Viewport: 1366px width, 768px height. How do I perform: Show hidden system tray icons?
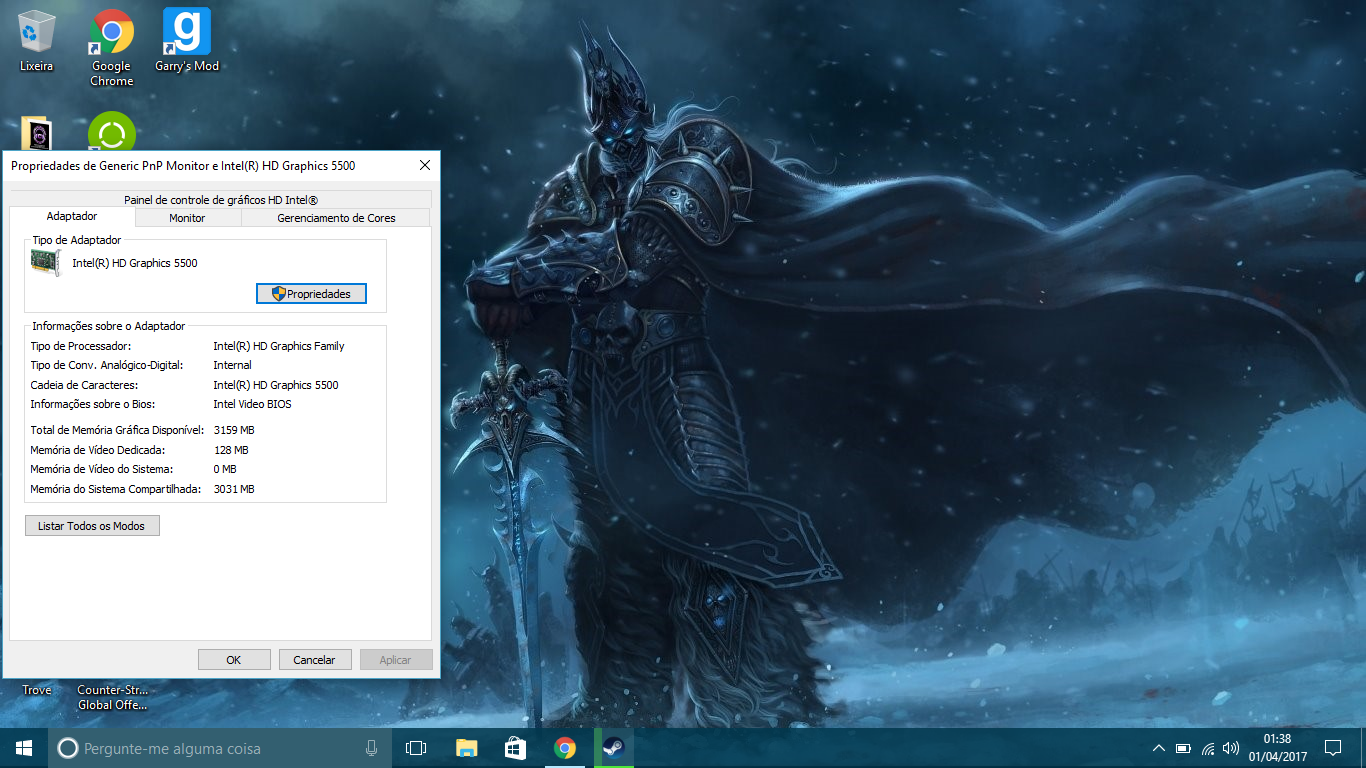click(x=1159, y=748)
